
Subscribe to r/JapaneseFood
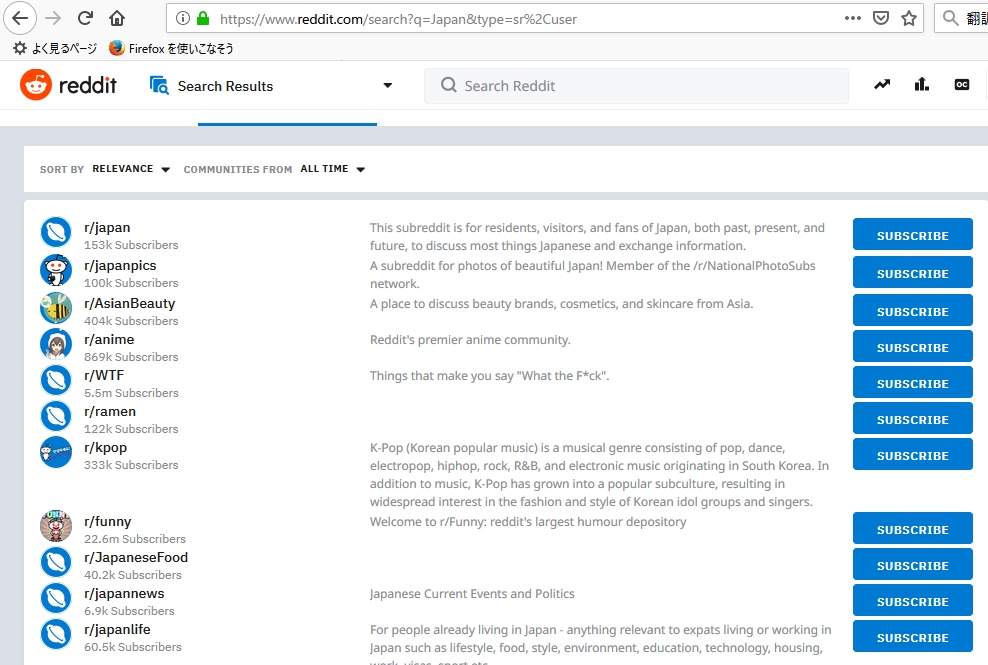click(x=912, y=564)
